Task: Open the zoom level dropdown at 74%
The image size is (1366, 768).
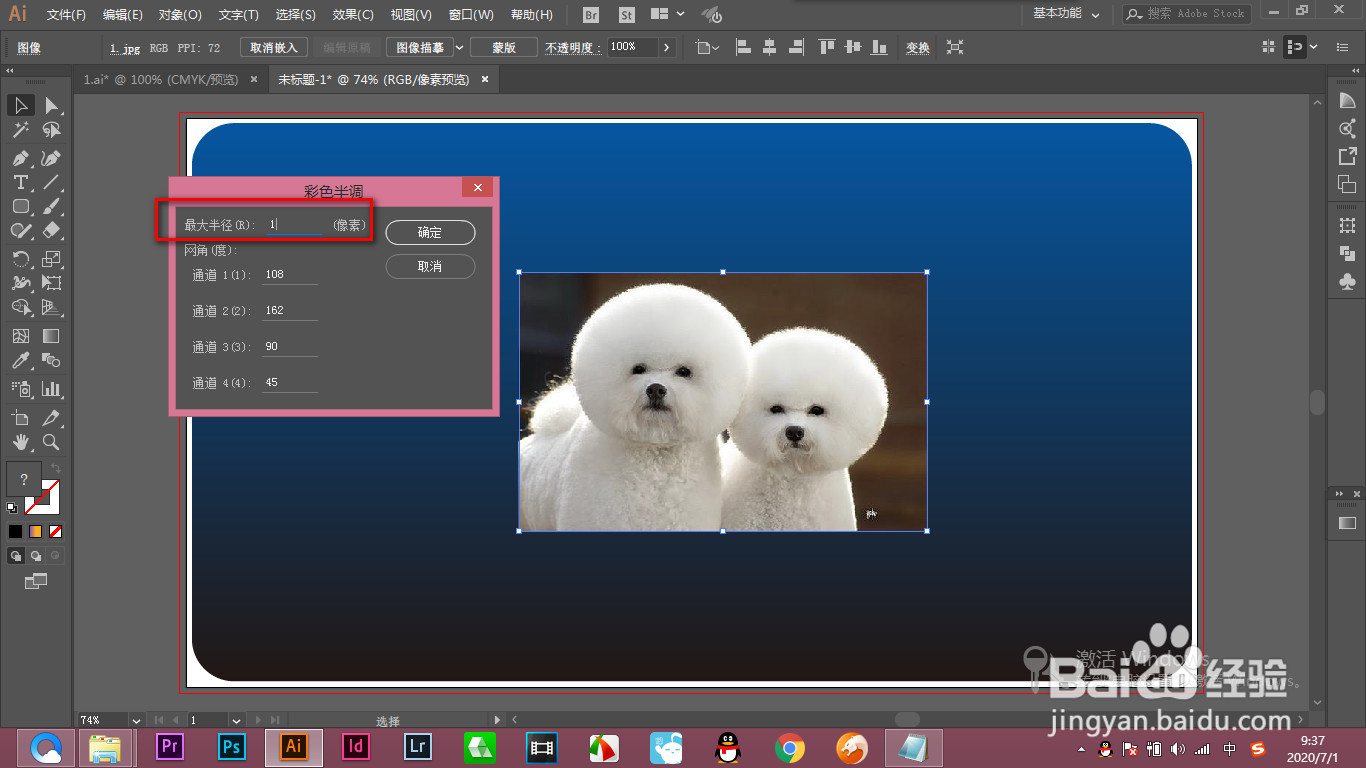Action: pos(135,720)
